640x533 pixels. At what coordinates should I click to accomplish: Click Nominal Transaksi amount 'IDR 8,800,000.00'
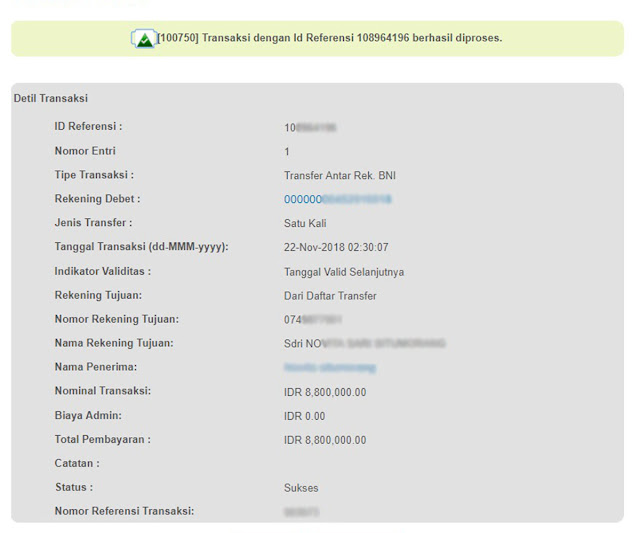click(325, 392)
